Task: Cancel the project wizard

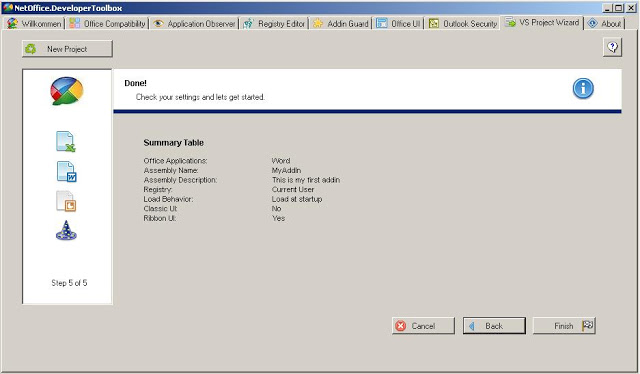Action: [423, 326]
